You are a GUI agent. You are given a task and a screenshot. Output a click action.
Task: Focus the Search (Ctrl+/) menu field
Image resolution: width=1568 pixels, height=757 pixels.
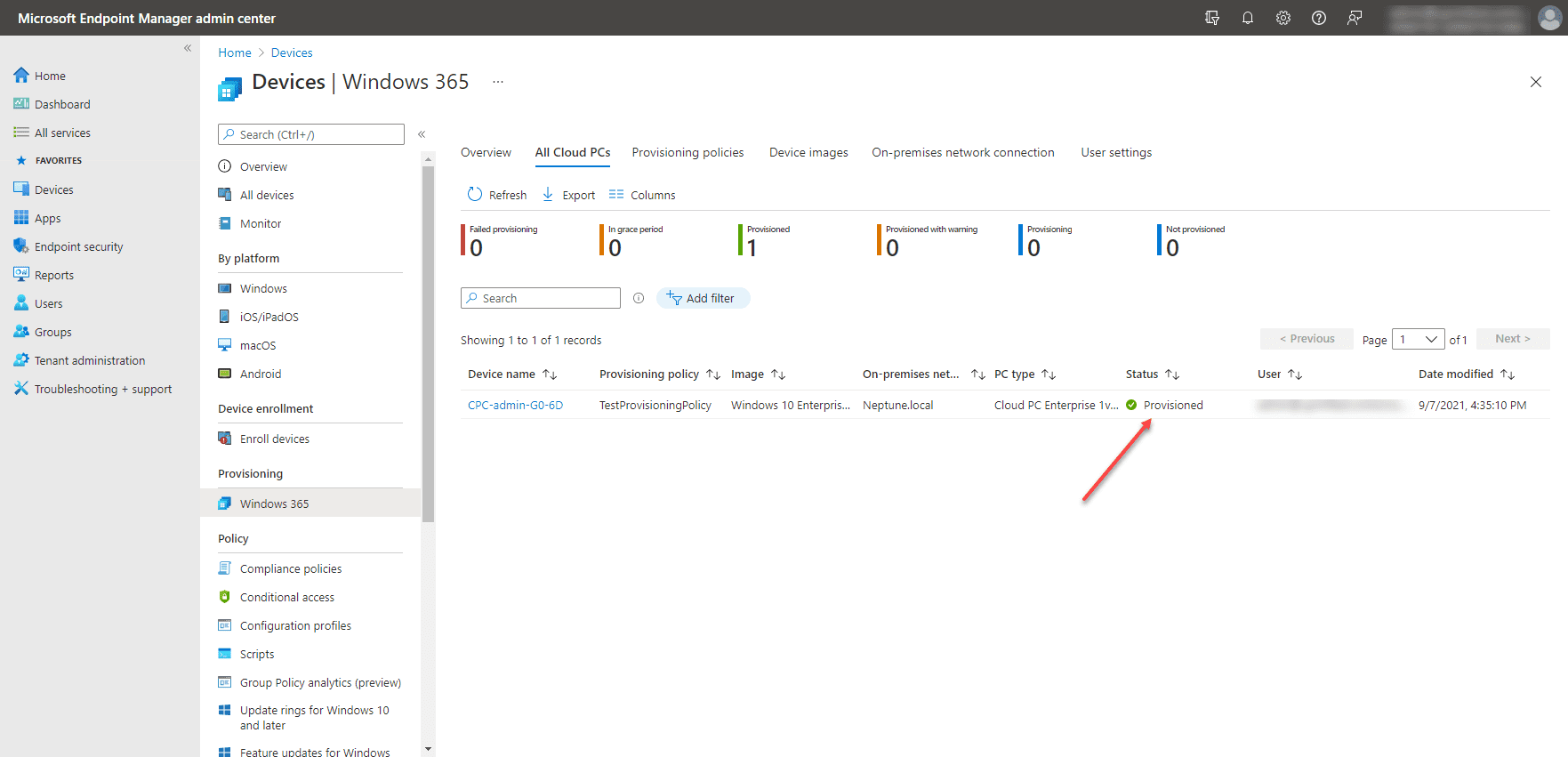pyautogui.click(x=311, y=134)
